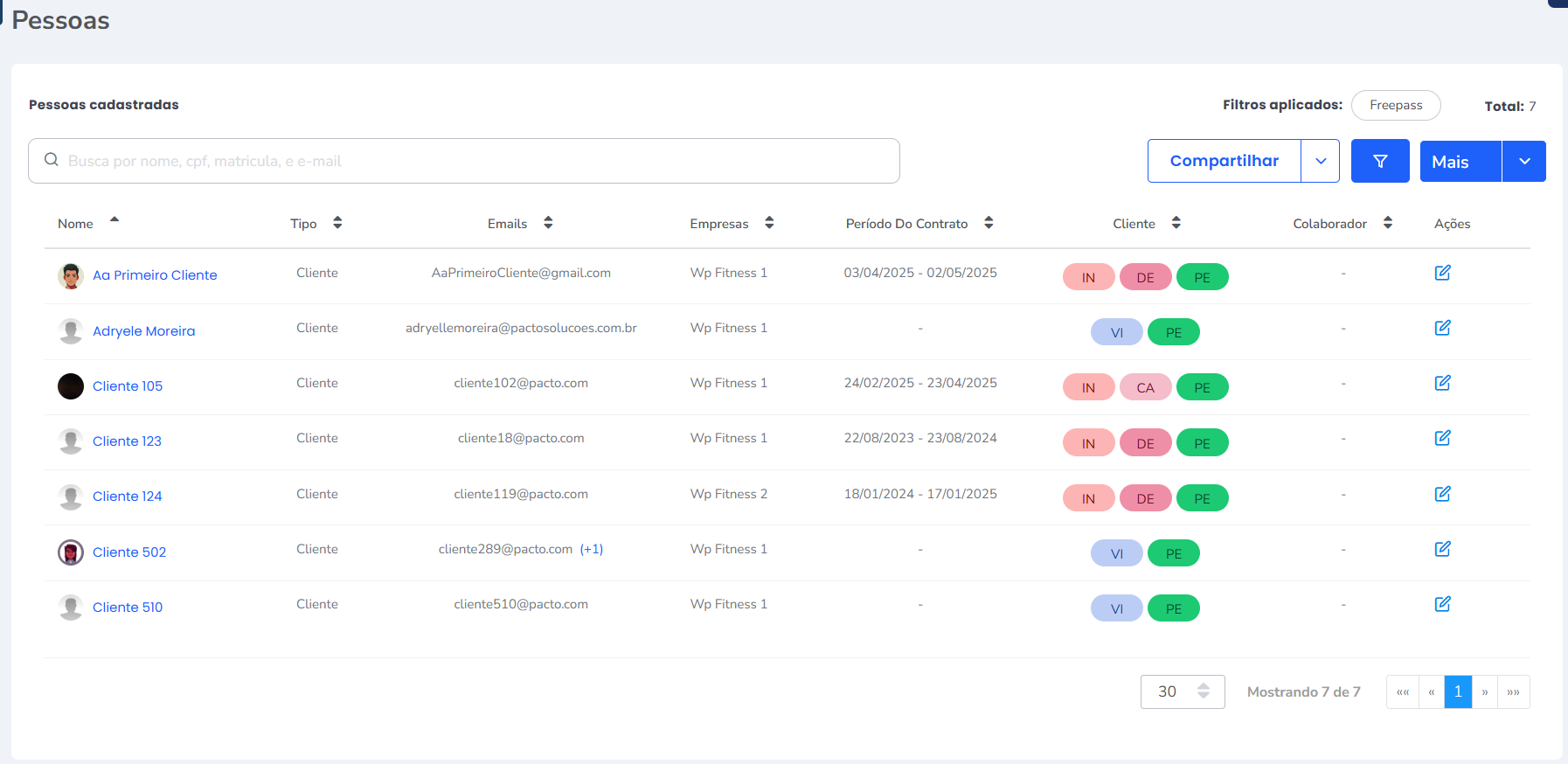This screenshot has width=1568, height=764.
Task: Sort the Emails column
Action: [x=548, y=223]
